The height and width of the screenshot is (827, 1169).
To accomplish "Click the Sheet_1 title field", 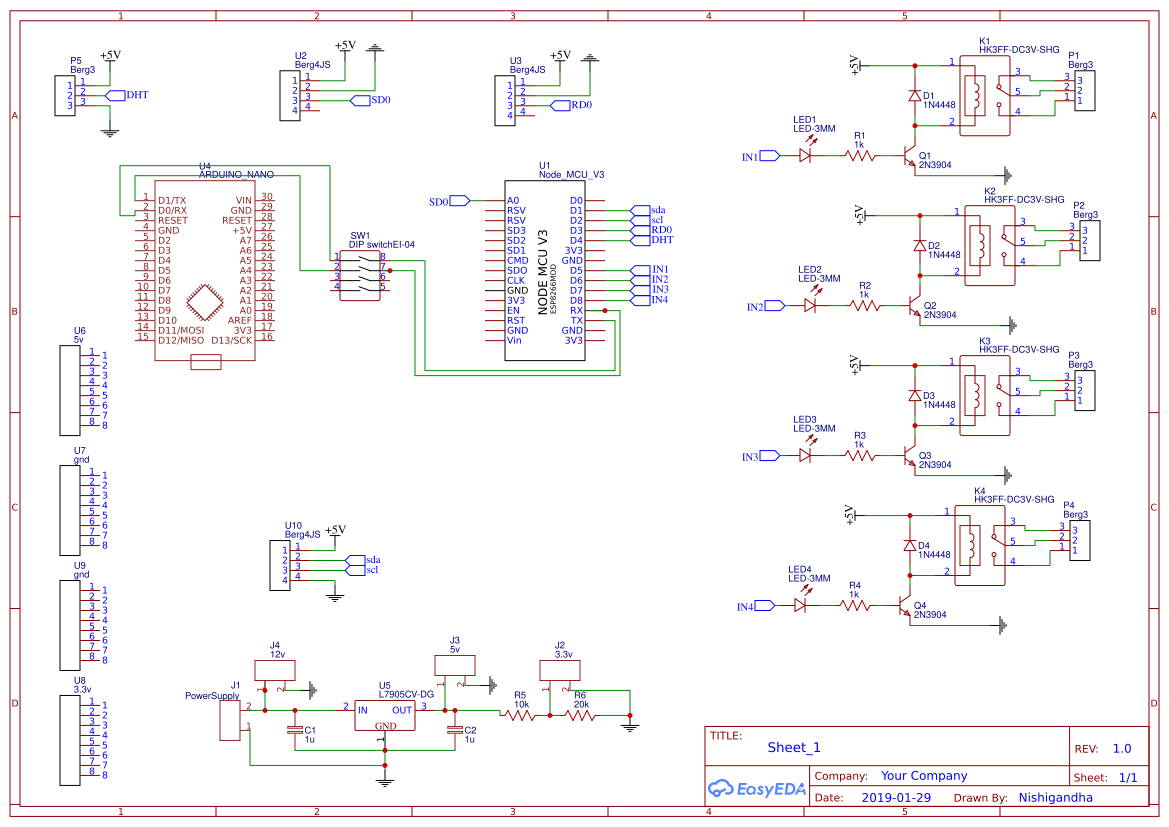I will coord(793,747).
